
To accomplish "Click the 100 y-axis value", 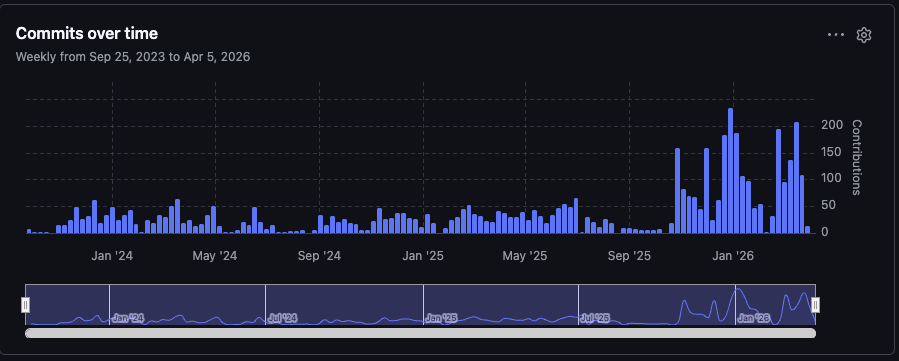I will coord(831,179).
